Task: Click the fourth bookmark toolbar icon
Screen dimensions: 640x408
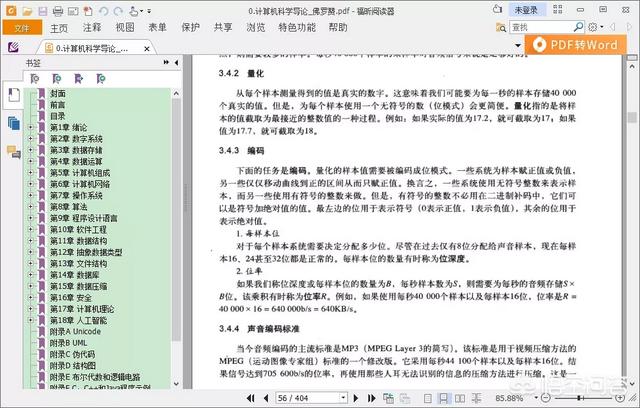Action: coord(100,78)
